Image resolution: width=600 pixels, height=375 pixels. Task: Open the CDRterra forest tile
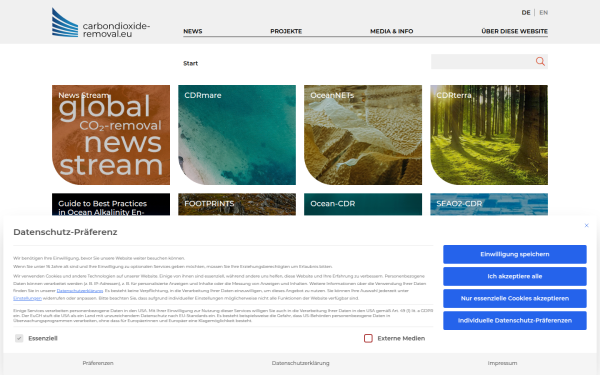pyautogui.click(x=489, y=135)
